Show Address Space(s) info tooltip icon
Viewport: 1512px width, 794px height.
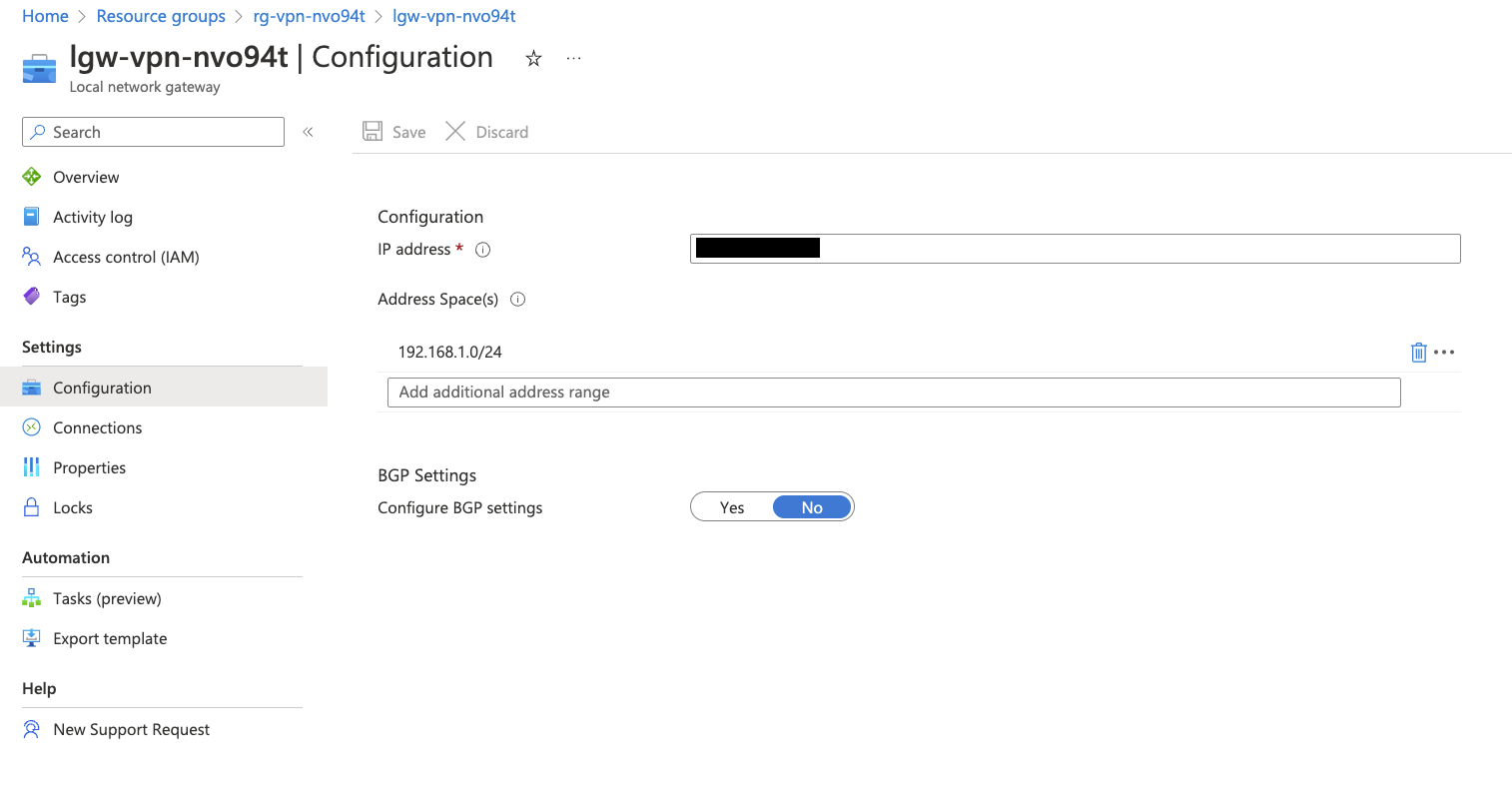click(518, 299)
